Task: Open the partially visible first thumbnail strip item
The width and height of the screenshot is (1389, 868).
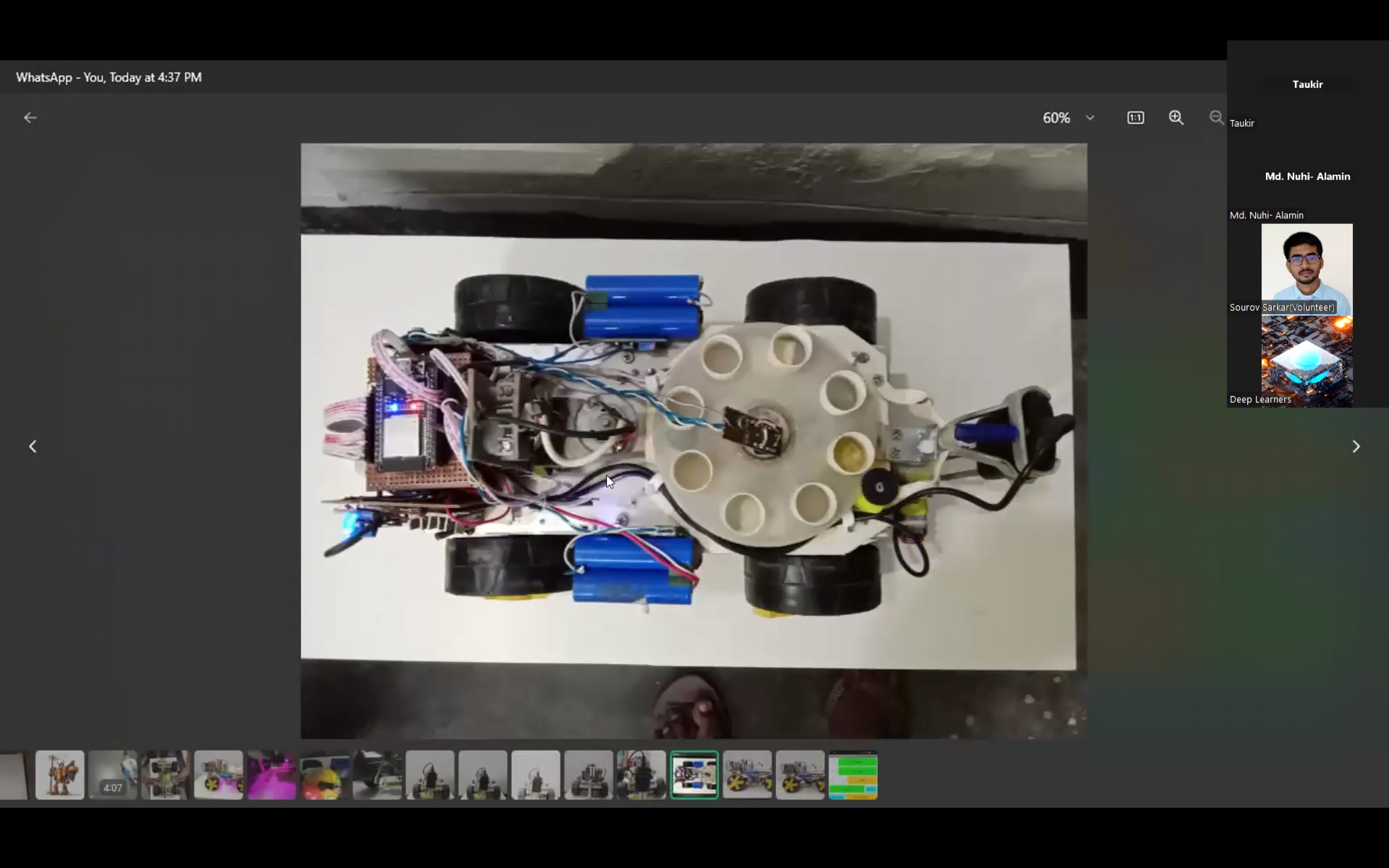Action: tap(14, 775)
